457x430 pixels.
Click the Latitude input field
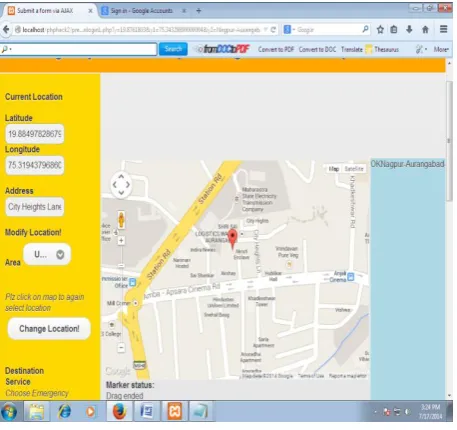pos(35,134)
